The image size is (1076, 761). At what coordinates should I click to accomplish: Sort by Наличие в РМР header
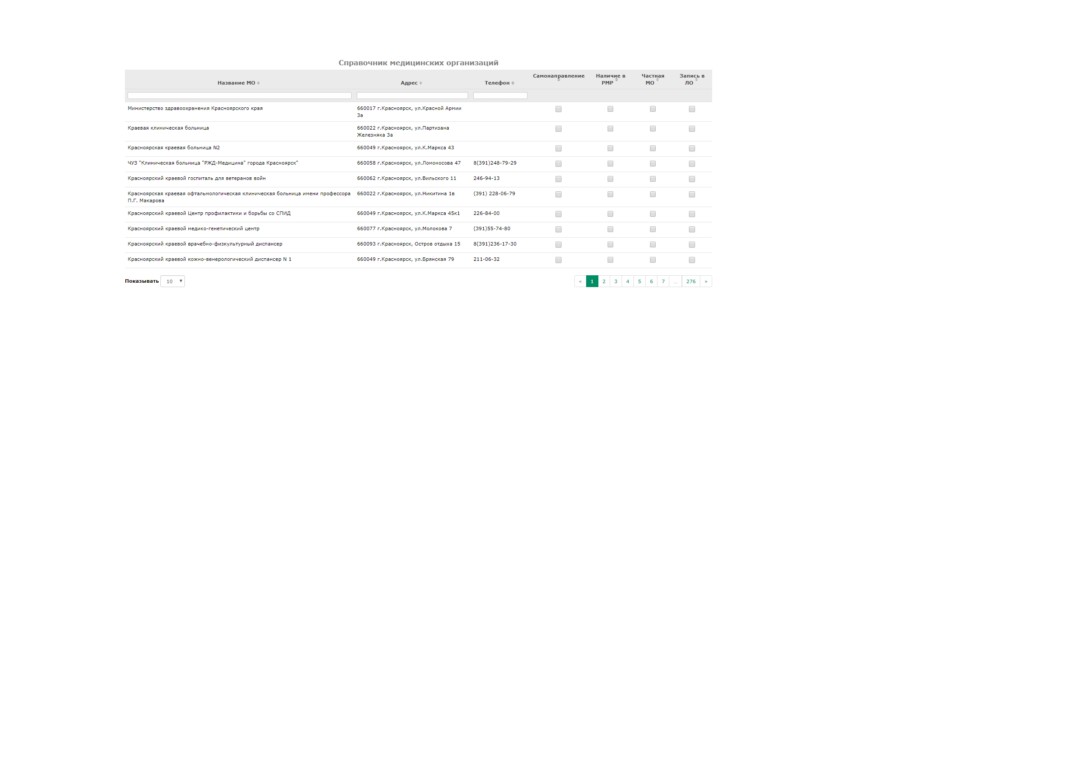click(610, 80)
